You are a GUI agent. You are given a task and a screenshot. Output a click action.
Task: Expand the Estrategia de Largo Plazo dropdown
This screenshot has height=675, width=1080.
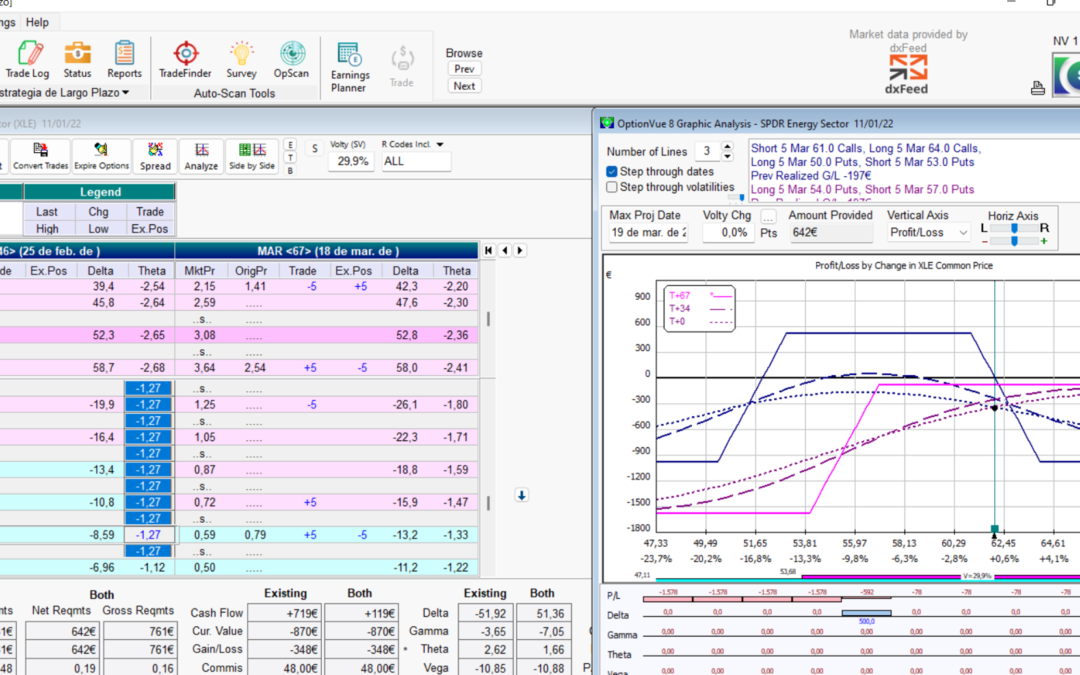pos(126,92)
